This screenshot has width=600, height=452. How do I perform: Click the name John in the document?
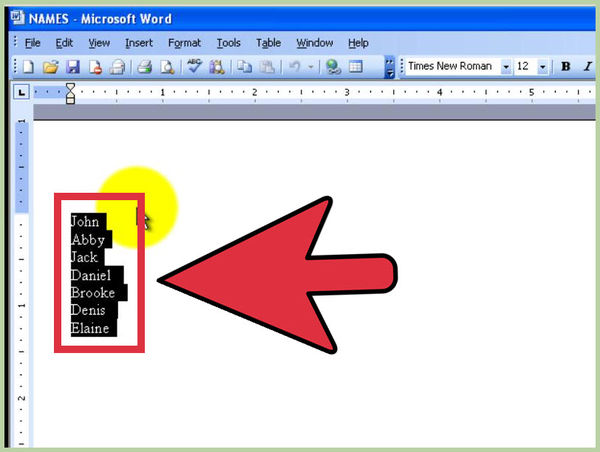(85, 222)
